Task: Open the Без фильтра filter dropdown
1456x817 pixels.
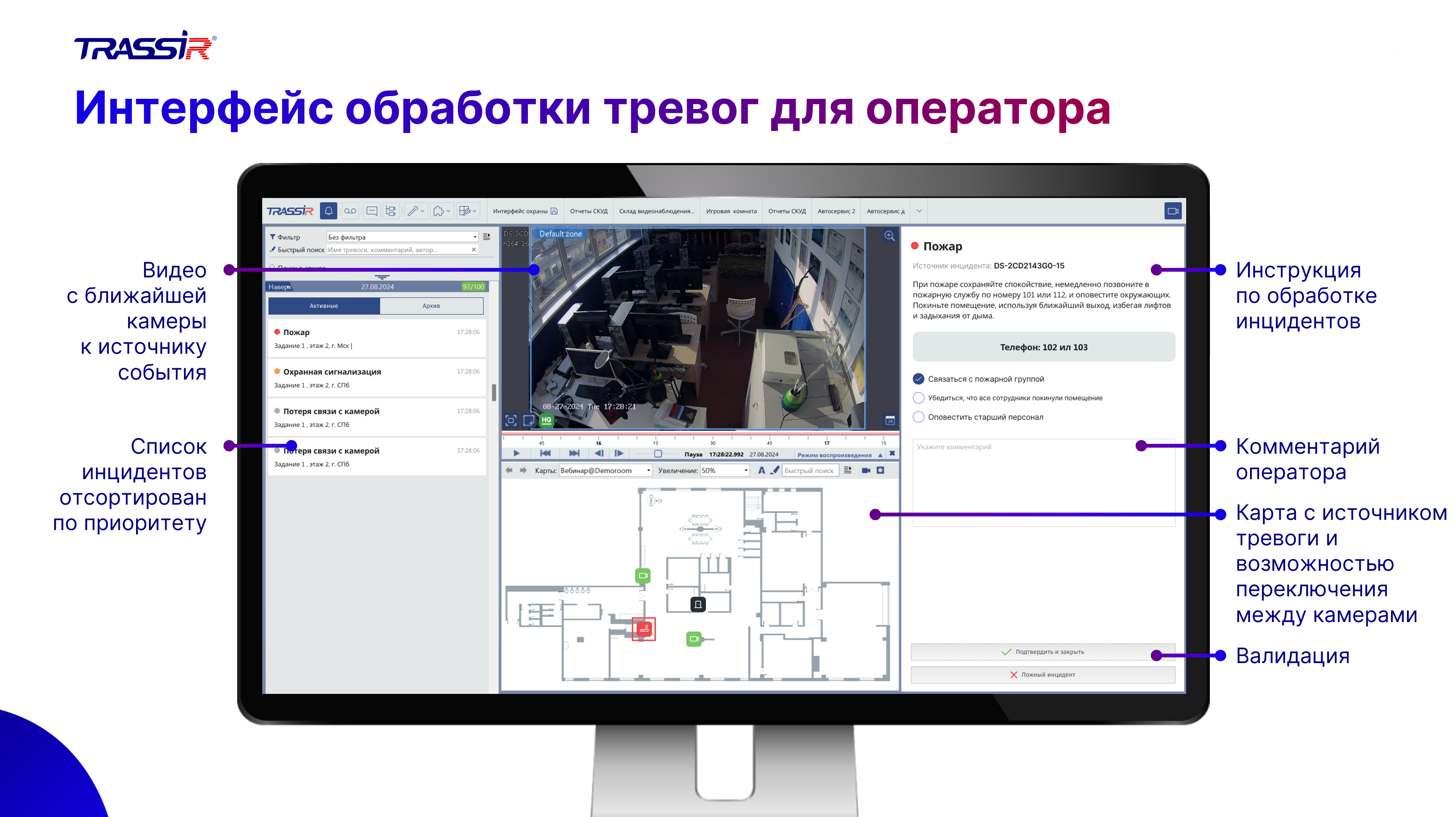Action: (402, 237)
